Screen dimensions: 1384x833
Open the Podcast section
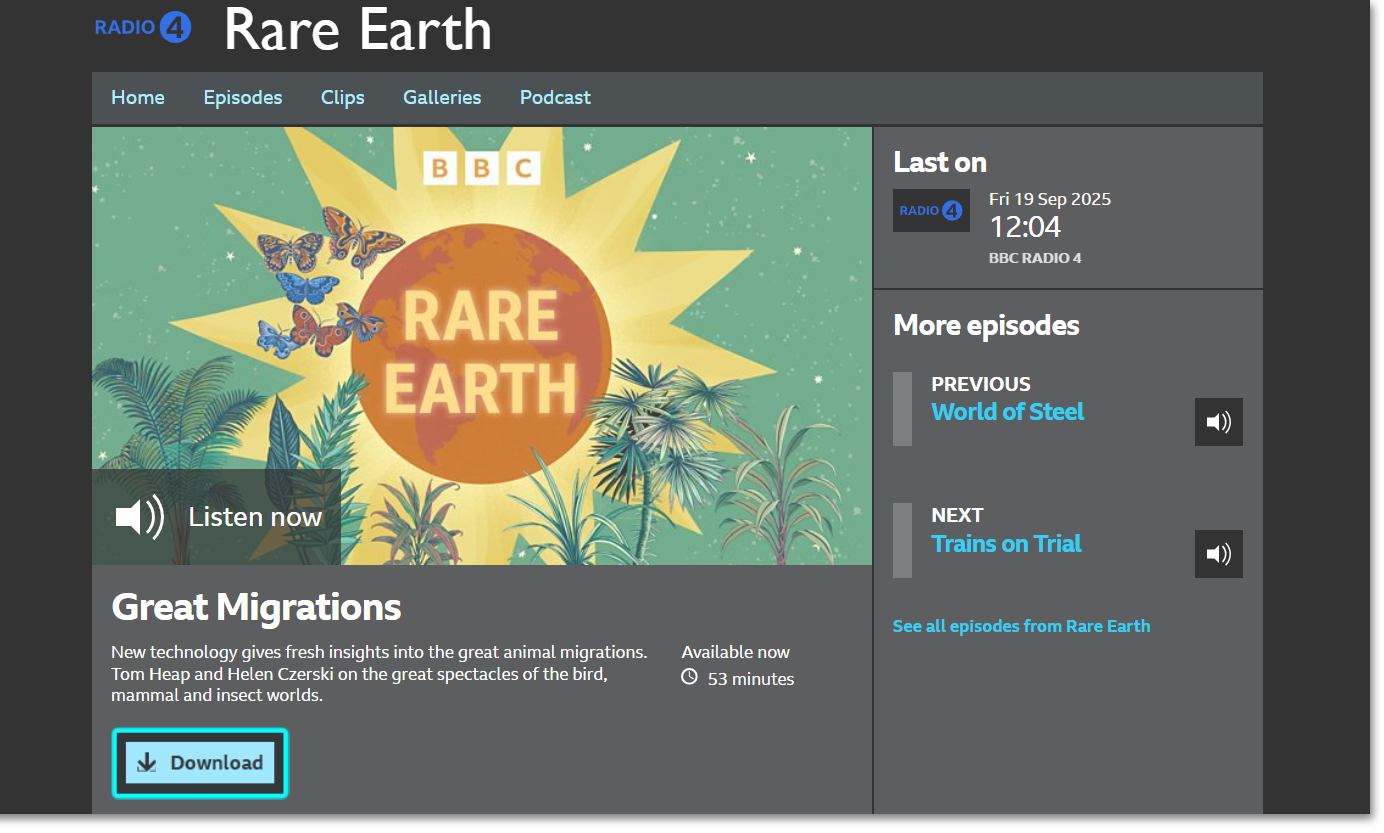[555, 97]
